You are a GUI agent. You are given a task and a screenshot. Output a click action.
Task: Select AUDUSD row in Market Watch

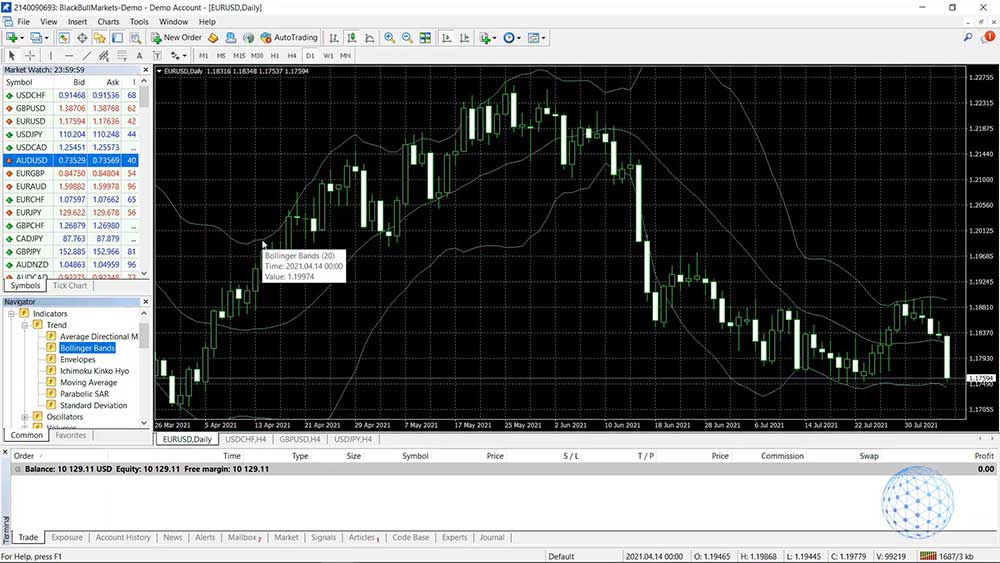tap(70, 161)
